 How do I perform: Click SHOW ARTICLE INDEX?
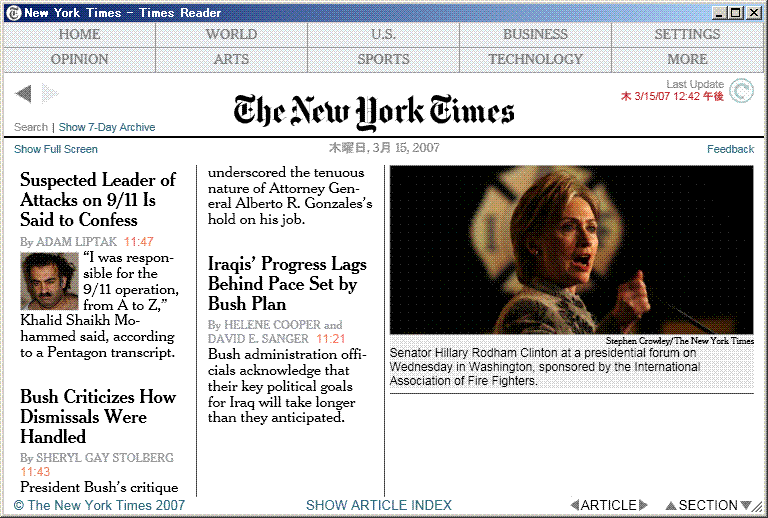[379, 505]
